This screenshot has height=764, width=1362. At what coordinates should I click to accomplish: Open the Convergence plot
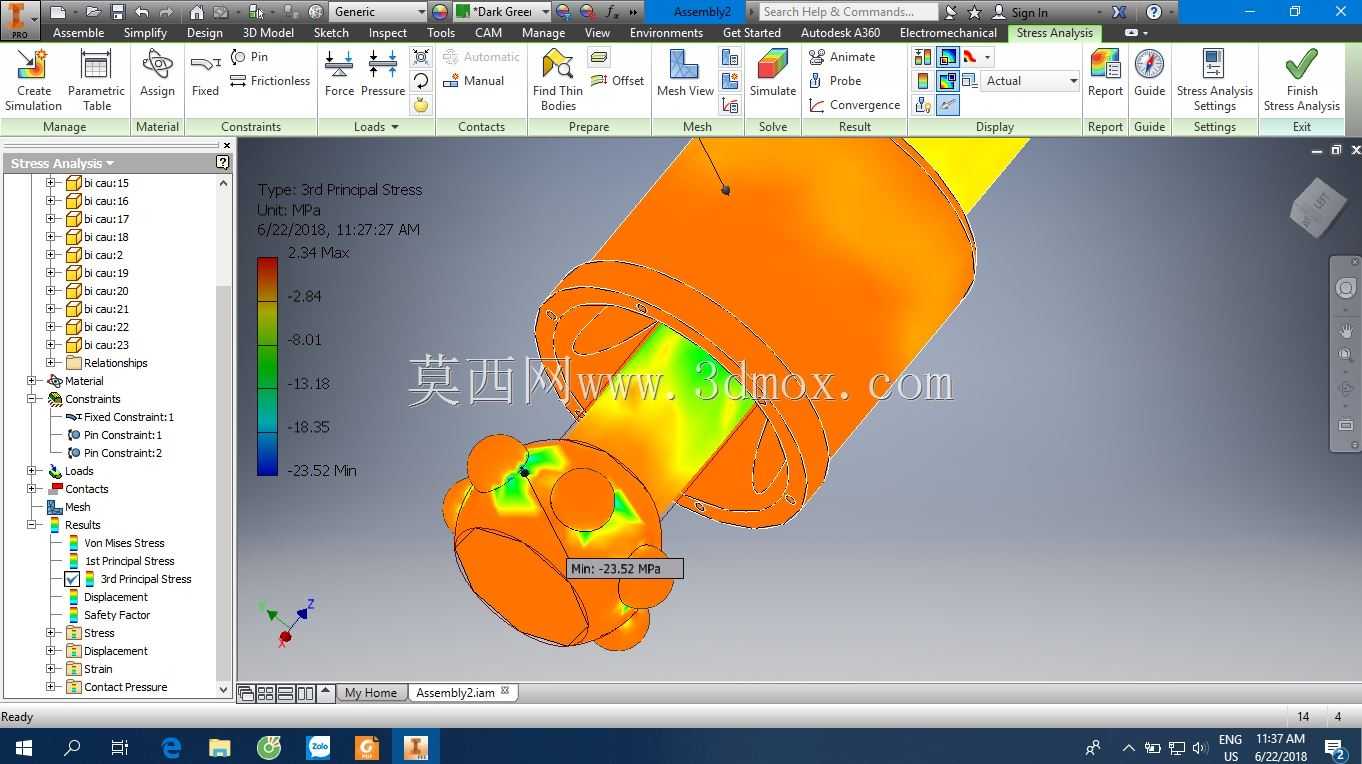(855, 105)
